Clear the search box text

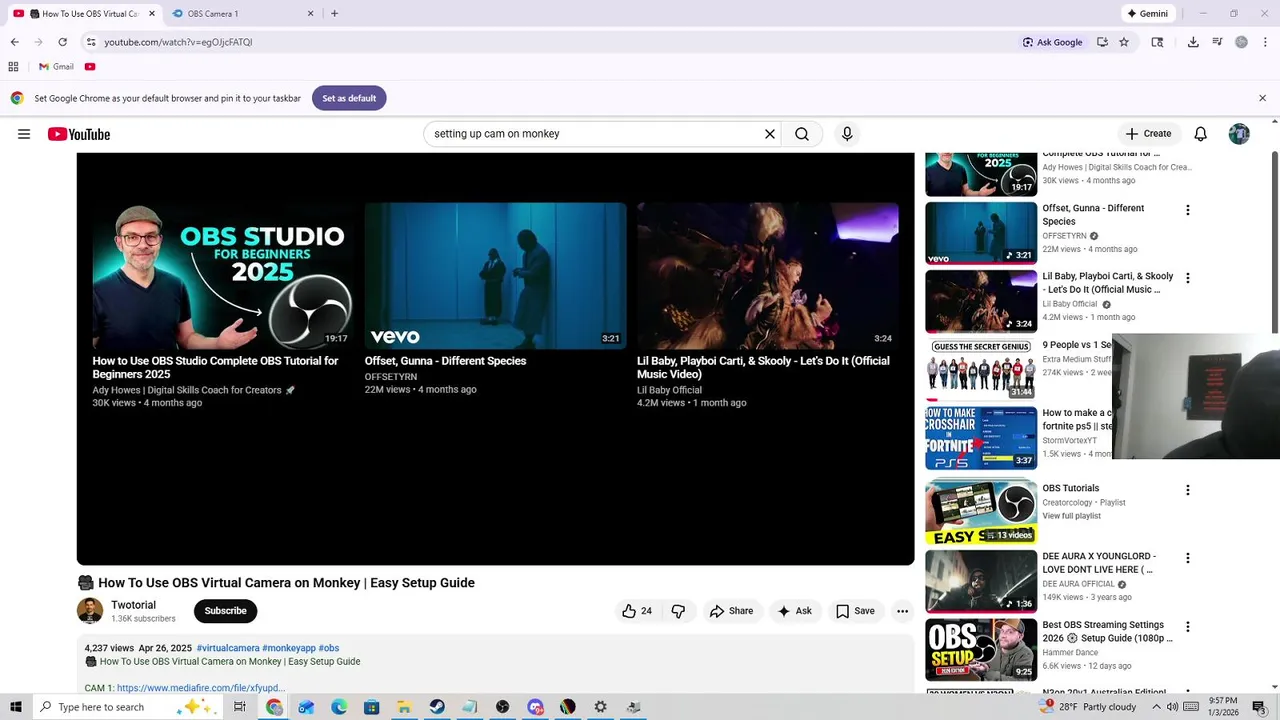pyautogui.click(x=770, y=134)
